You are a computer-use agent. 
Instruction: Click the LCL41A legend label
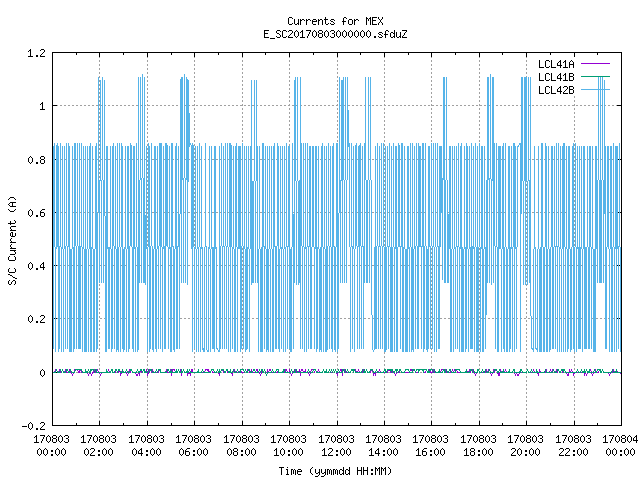[556, 64]
